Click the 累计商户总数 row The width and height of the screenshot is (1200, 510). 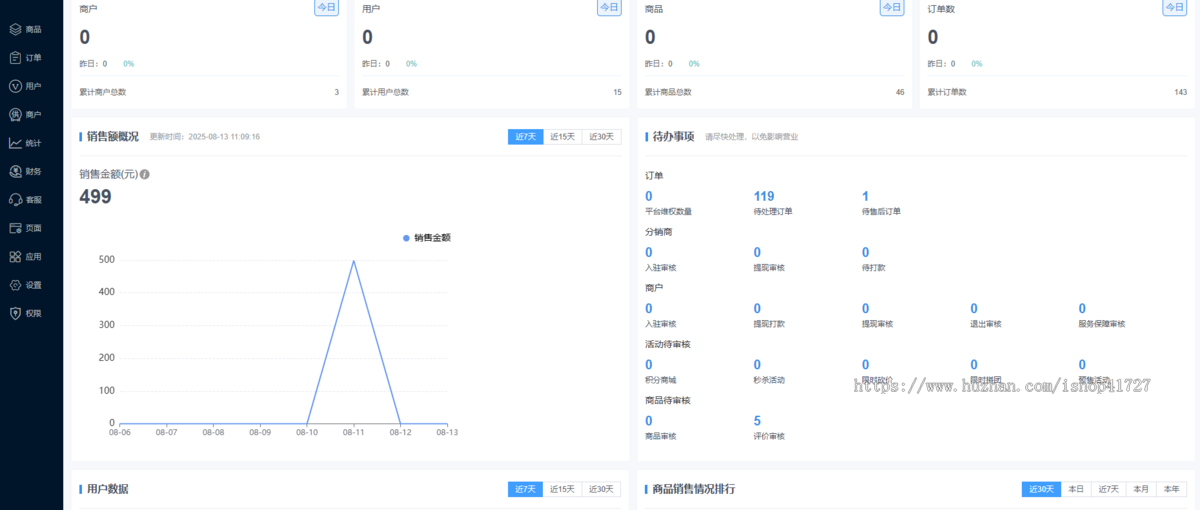coord(209,92)
